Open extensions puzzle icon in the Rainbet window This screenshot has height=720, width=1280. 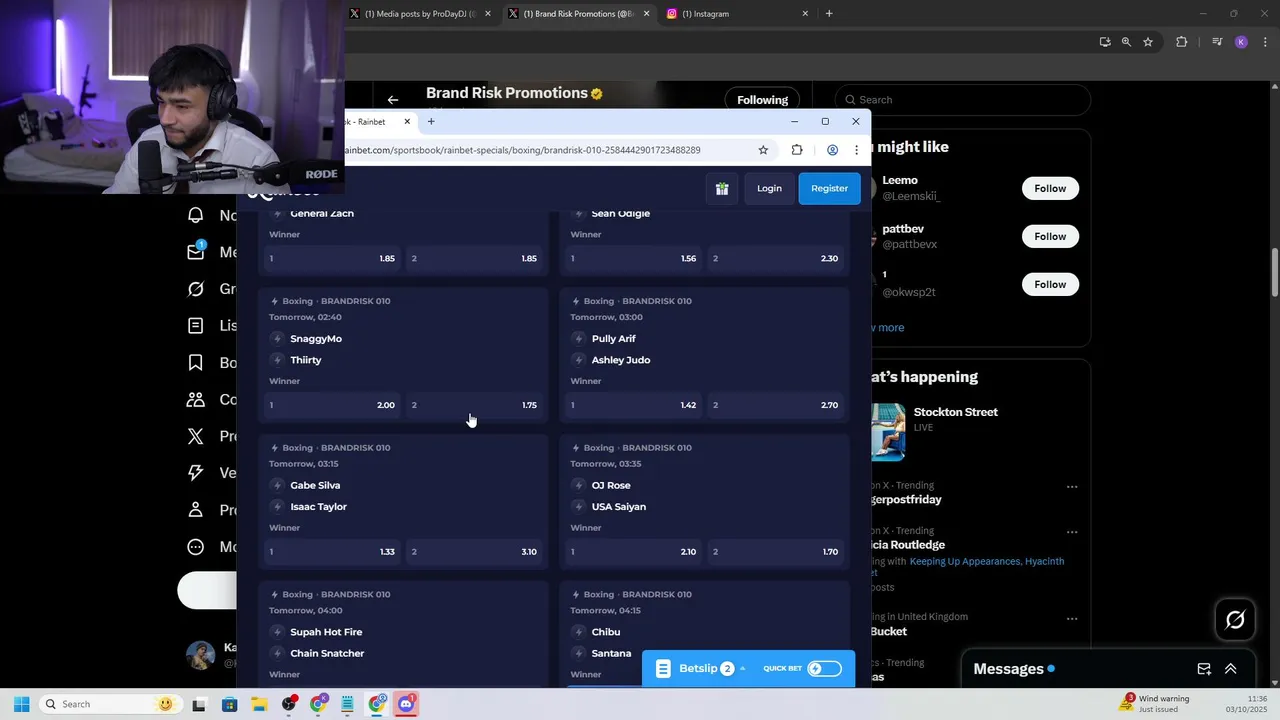[797, 150]
